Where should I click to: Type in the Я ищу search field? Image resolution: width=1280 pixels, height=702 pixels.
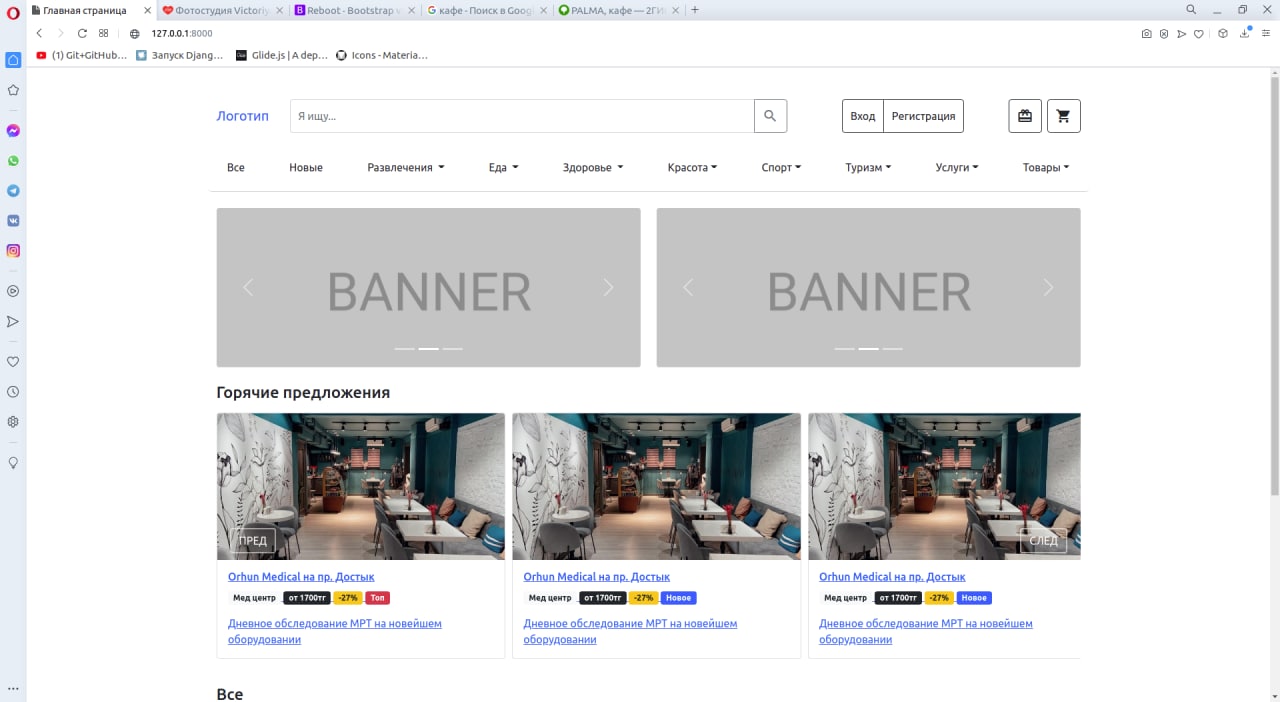pyautogui.click(x=521, y=116)
